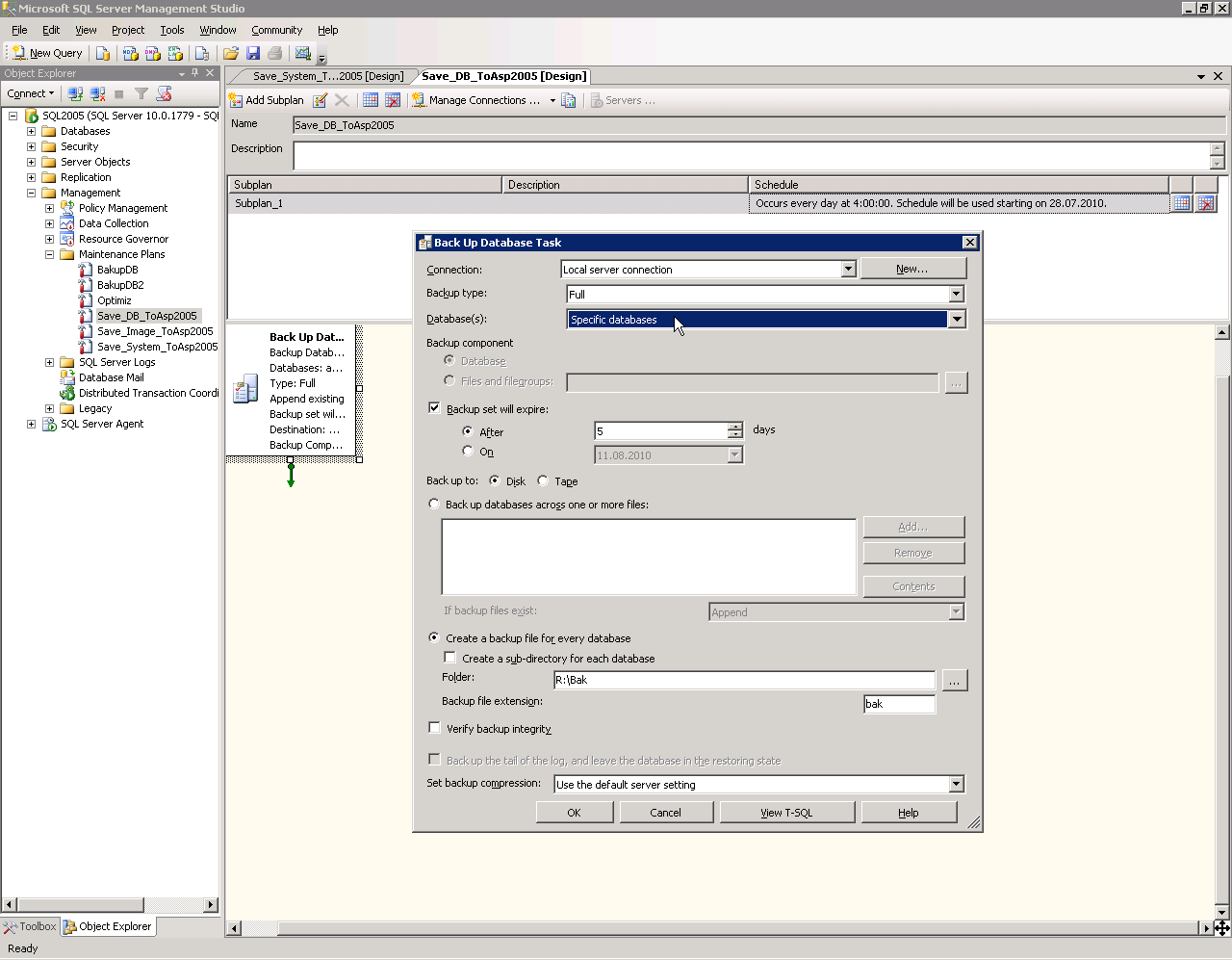
Task: Click the Manage Connections toolbar button
Action: pos(475,100)
